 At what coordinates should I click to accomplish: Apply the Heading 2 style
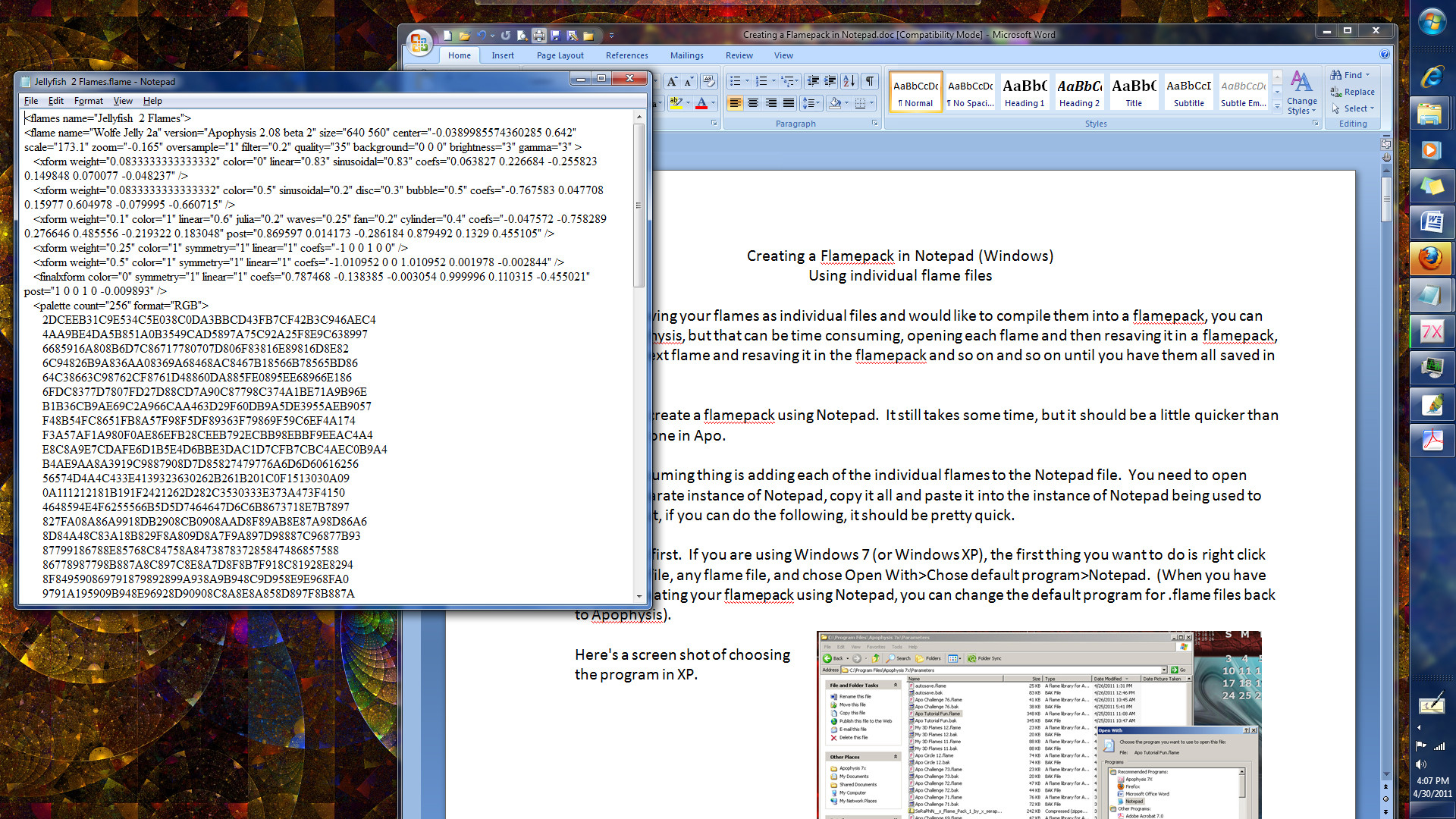(1079, 92)
